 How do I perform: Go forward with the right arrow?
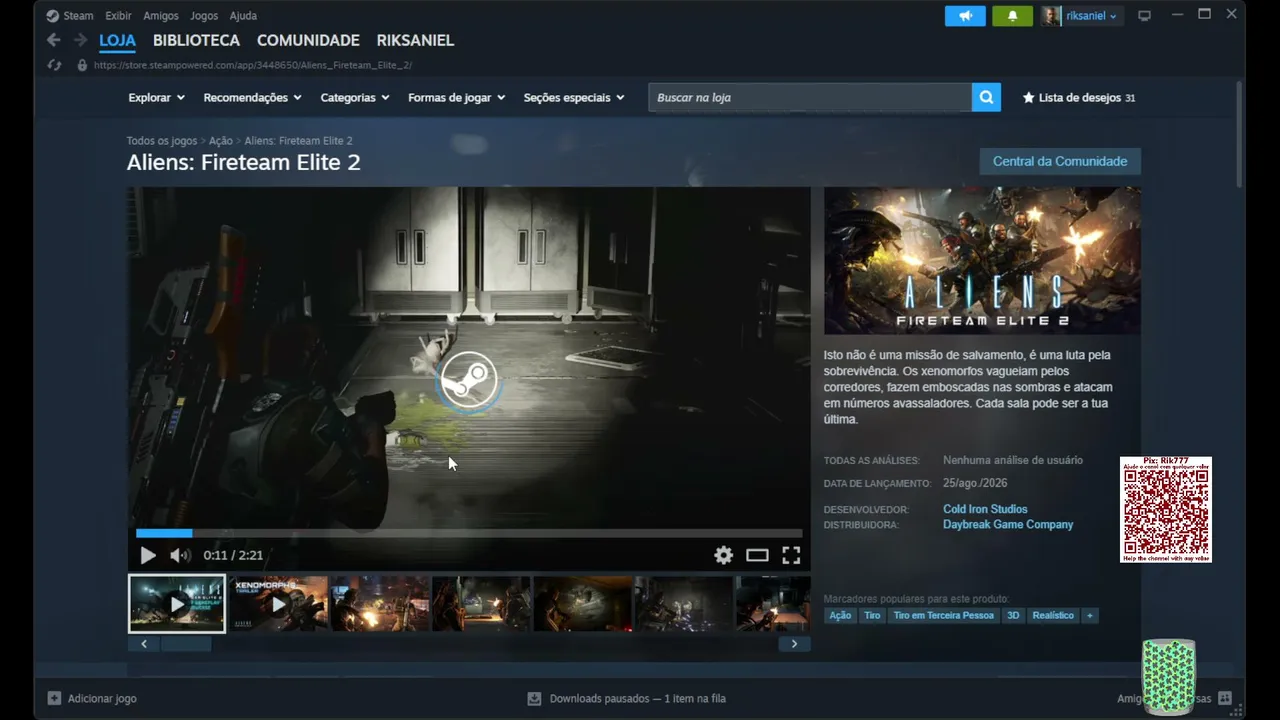click(80, 40)
